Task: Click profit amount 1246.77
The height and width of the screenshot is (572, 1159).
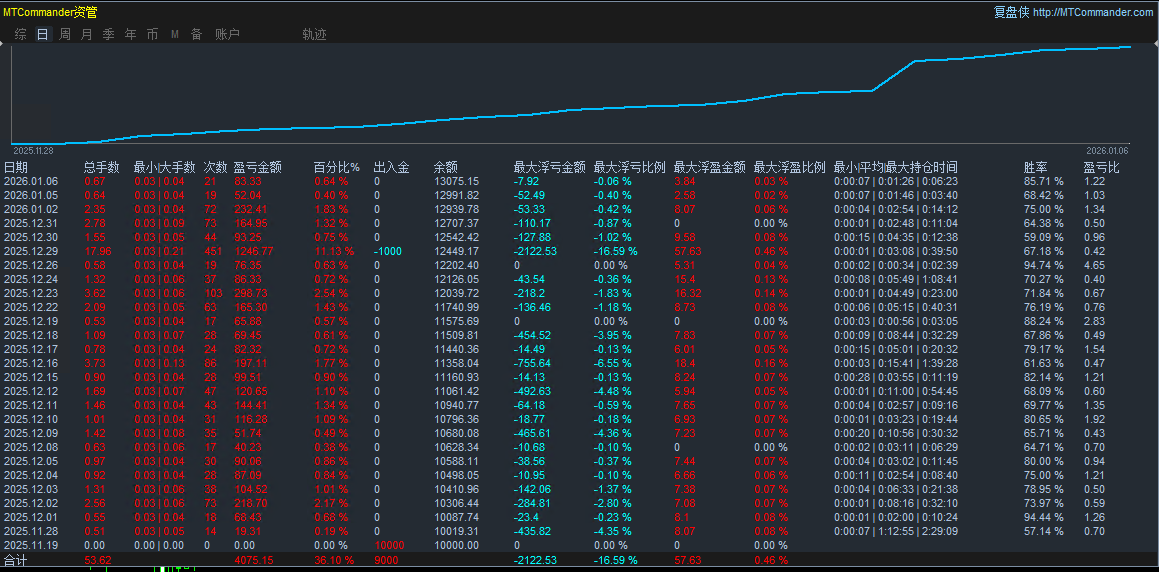Action: click(x=254, y=251)
